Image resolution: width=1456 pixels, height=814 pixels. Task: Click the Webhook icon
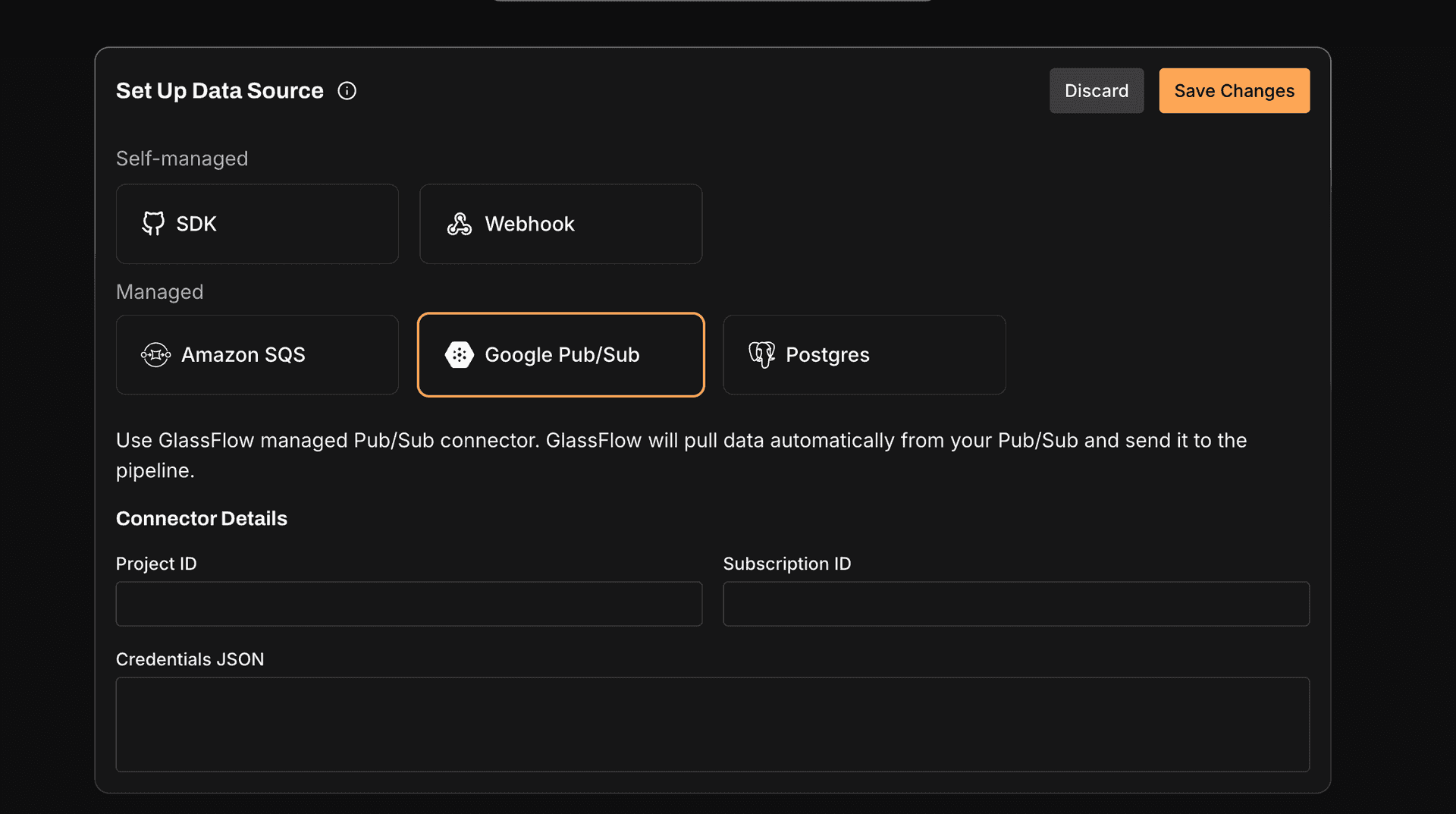[x=459, y=224]
